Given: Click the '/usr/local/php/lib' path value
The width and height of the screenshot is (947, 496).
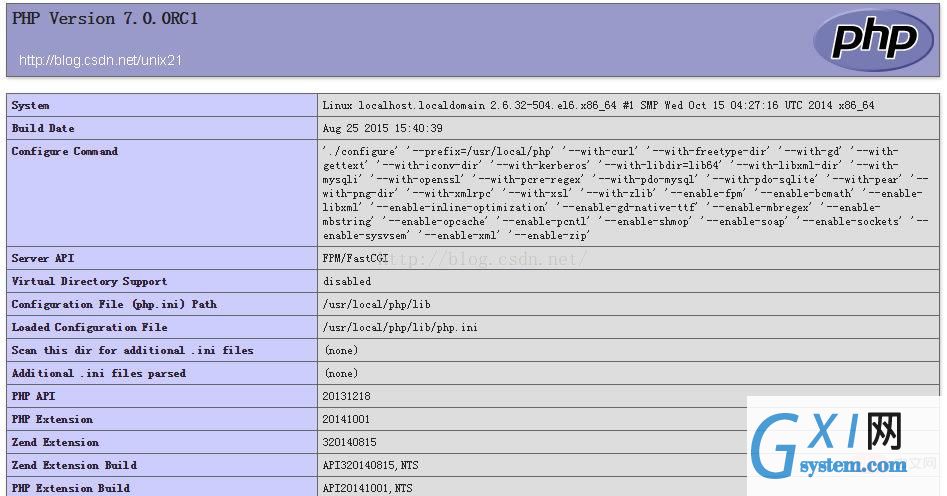Looking at the screenshot, I should (376, 304).
